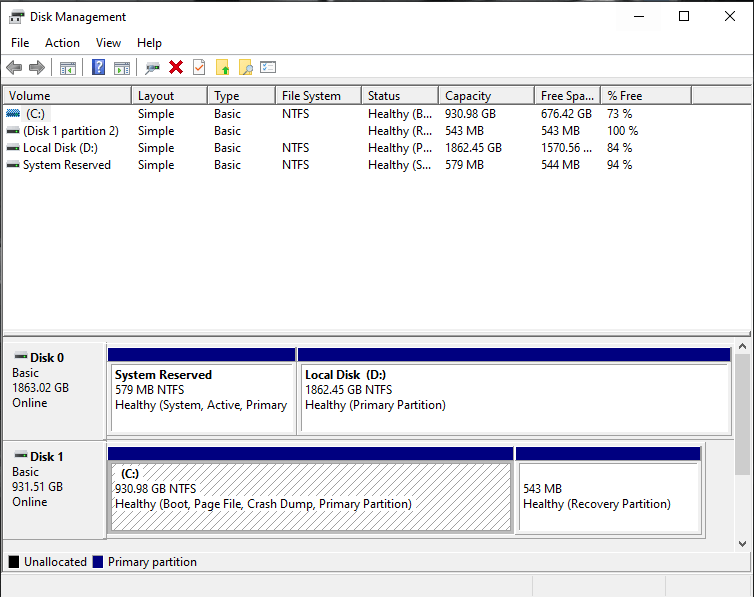Click the disk pane vertical scrollbar thumb
754x597 pixels.
[x=742, y=414]
